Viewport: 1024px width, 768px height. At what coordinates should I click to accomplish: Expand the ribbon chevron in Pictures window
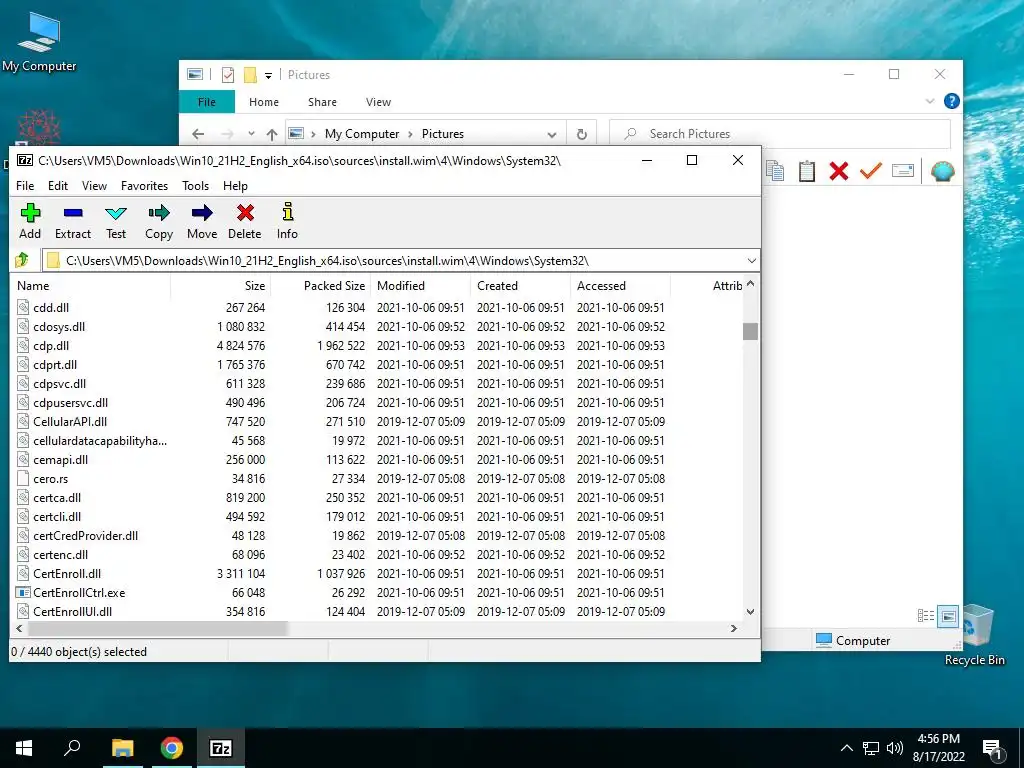click(x=930, y=101)
